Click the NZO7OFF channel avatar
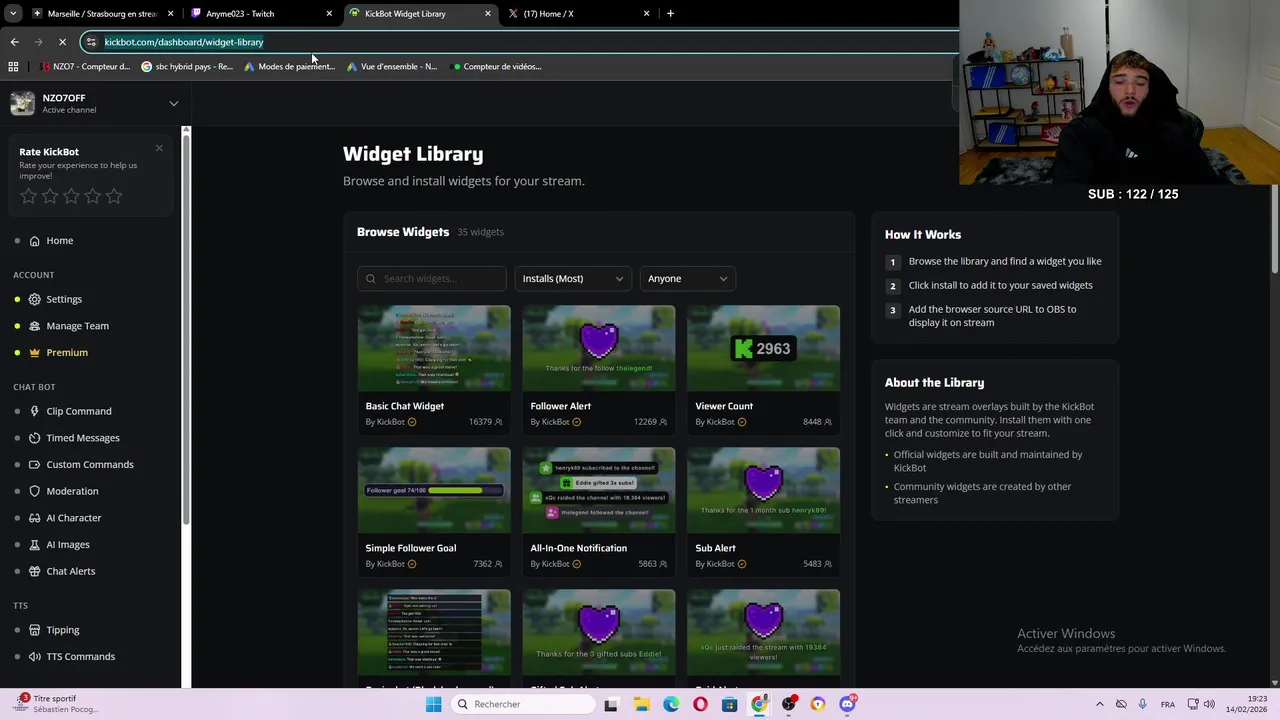The image size is (1280, 720). [x=22, y=103]
